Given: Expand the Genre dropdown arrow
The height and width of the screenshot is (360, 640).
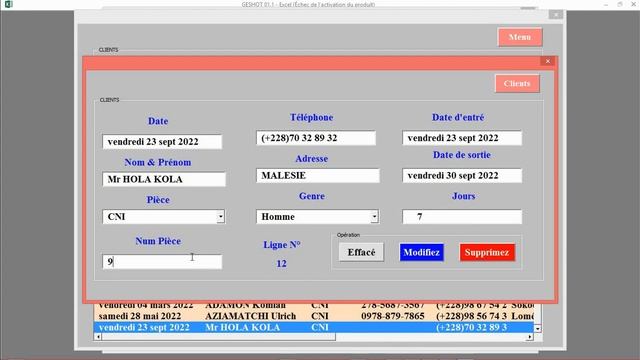Looking at the screenshot, I should coord(374,217).
